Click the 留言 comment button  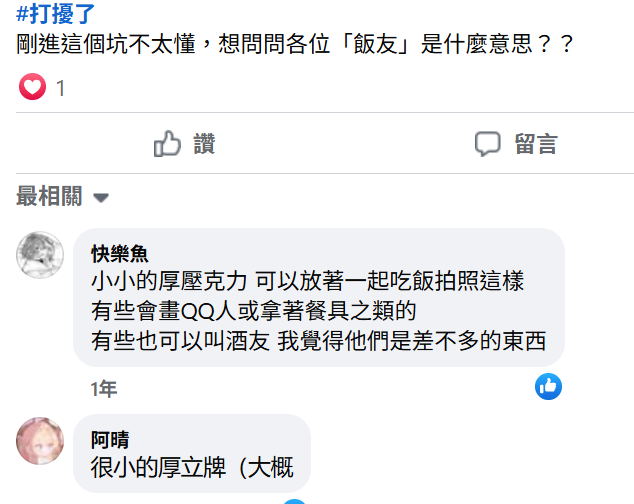coord(516,144)
